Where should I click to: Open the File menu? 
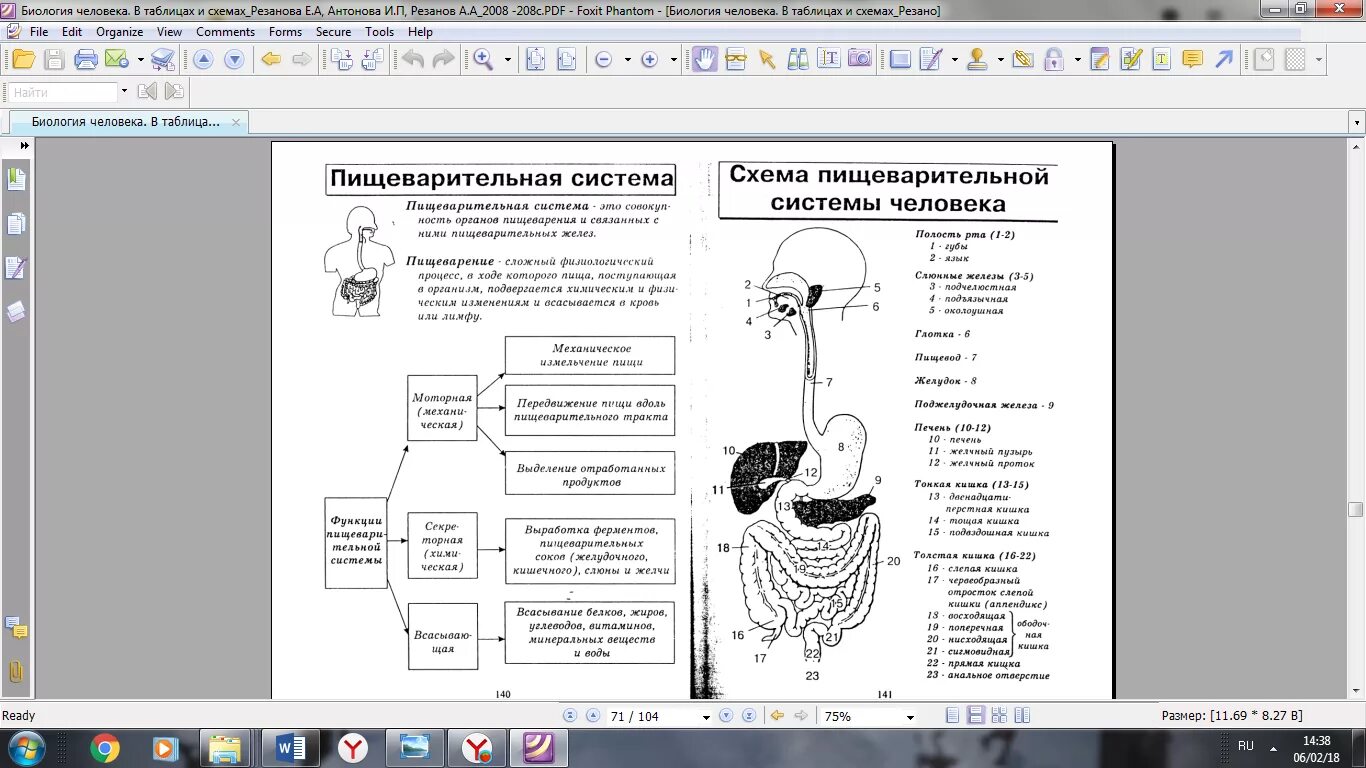tap(39, 32)
